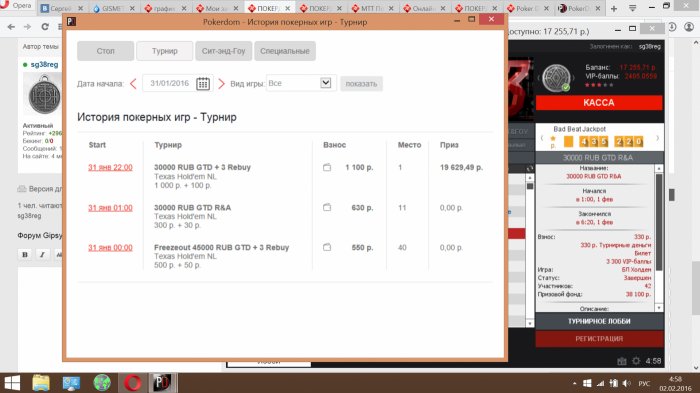Click the показать button
700x393 pixels.
tap(361, 84)
